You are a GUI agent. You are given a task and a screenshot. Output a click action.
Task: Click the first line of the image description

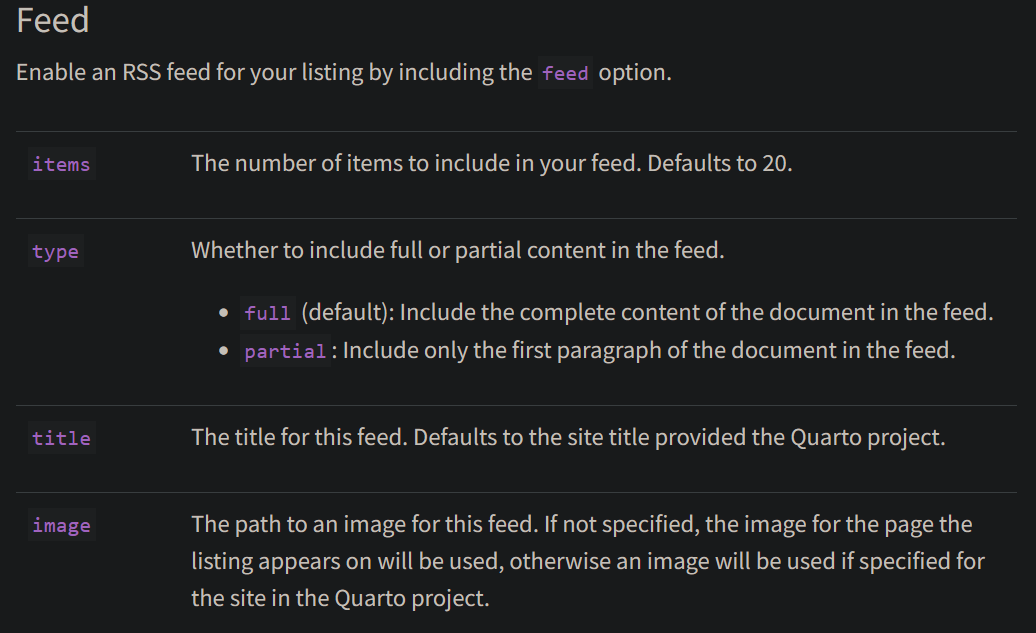[582, 525]
